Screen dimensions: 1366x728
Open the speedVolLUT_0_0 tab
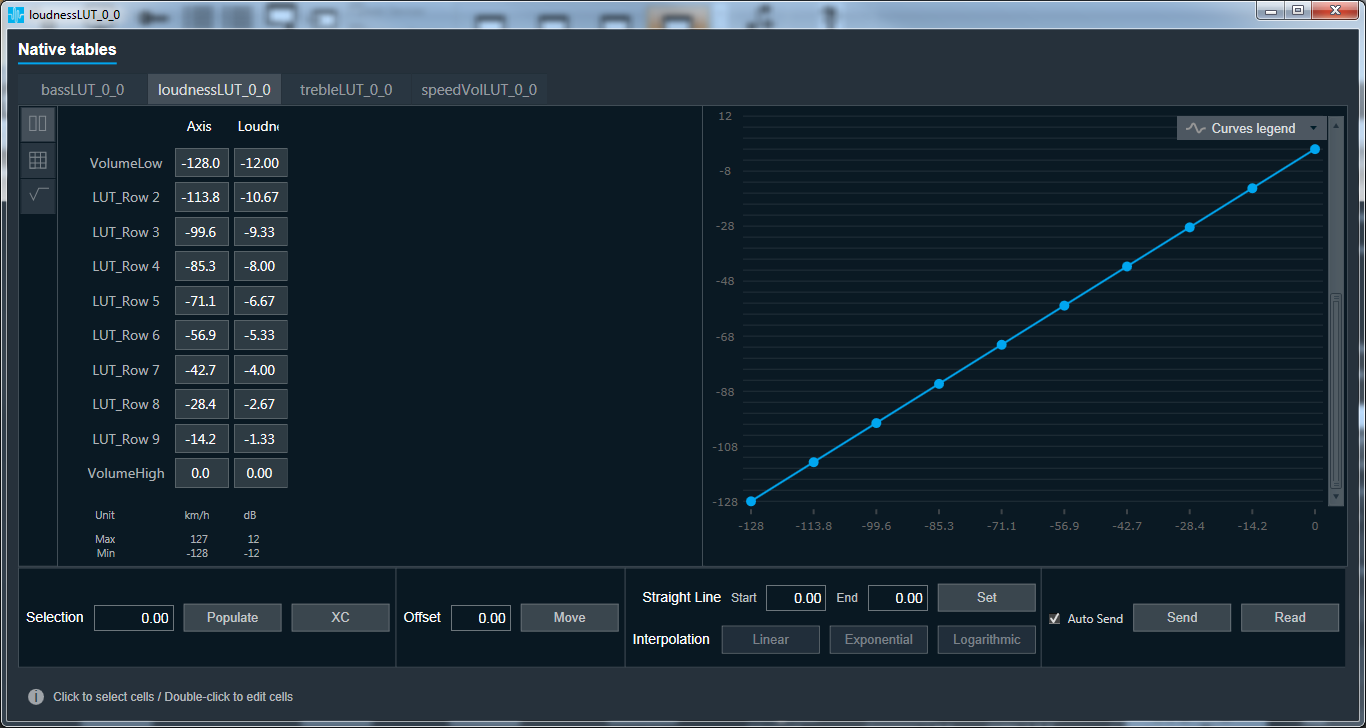point(479,89)
